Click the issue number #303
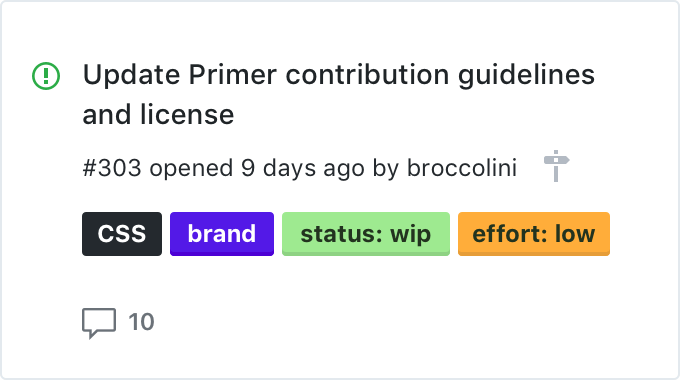Screen dimensions: 680x380 (x=112, y=168)
